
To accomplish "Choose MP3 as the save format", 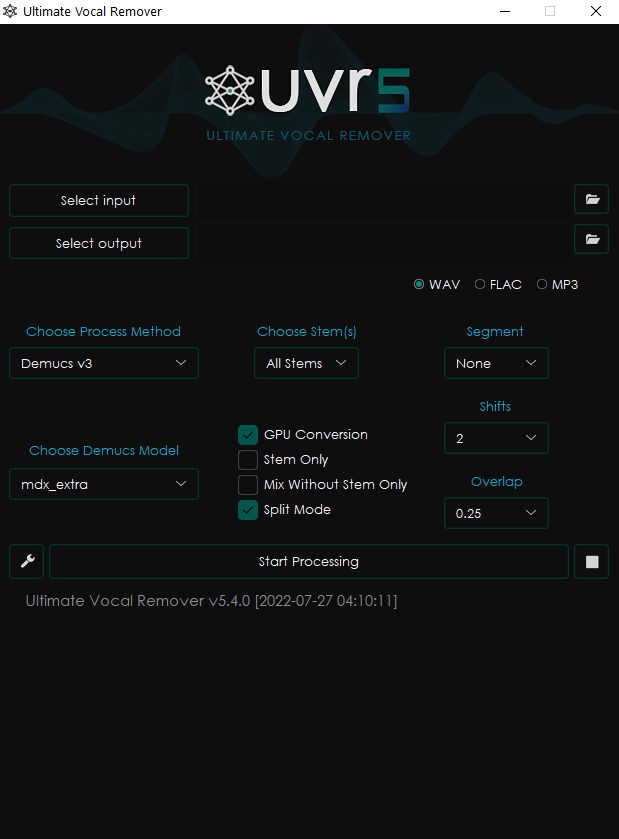I will (x=542, y=284).
